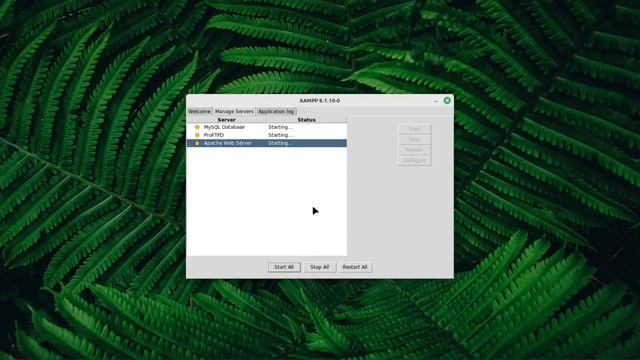The height and width of the screenshot is (360, 640).
Task: Select the ProFTPD server row
Action: click(x=267, y=135)
